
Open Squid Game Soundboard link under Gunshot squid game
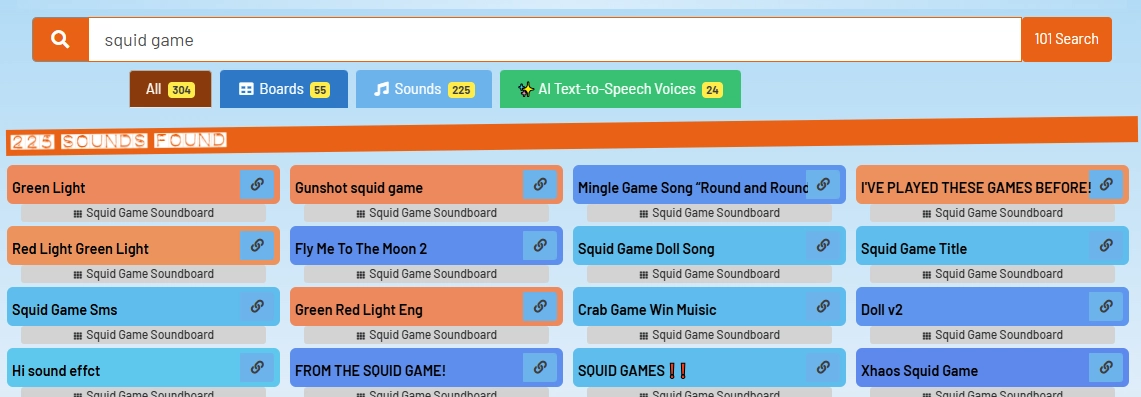(426, 213)
